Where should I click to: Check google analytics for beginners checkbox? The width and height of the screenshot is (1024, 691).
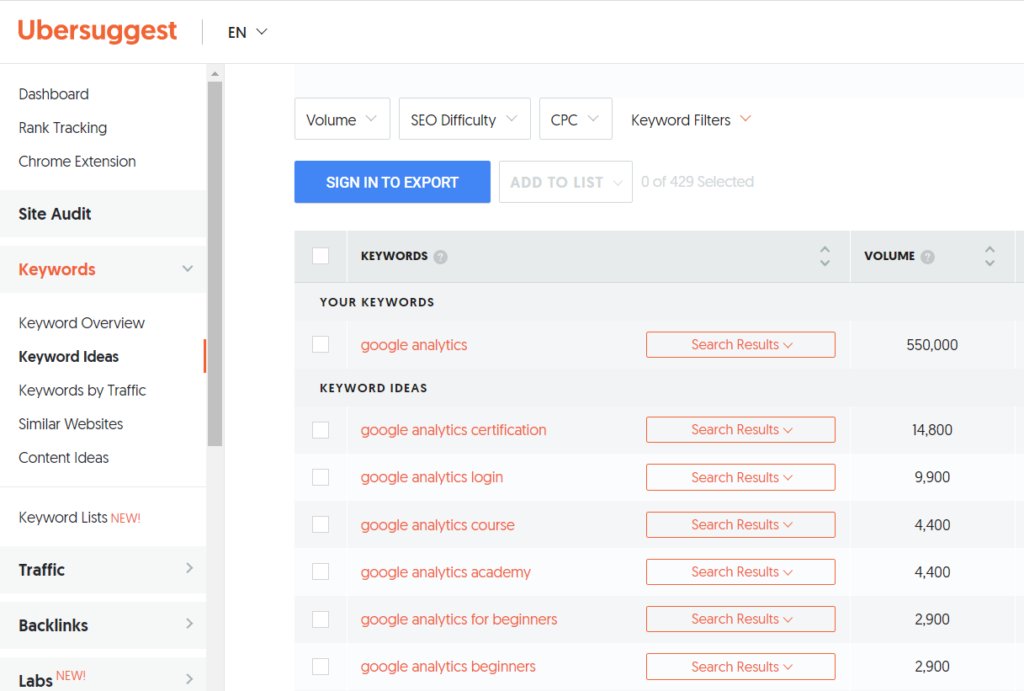click(x=321, y=619)
